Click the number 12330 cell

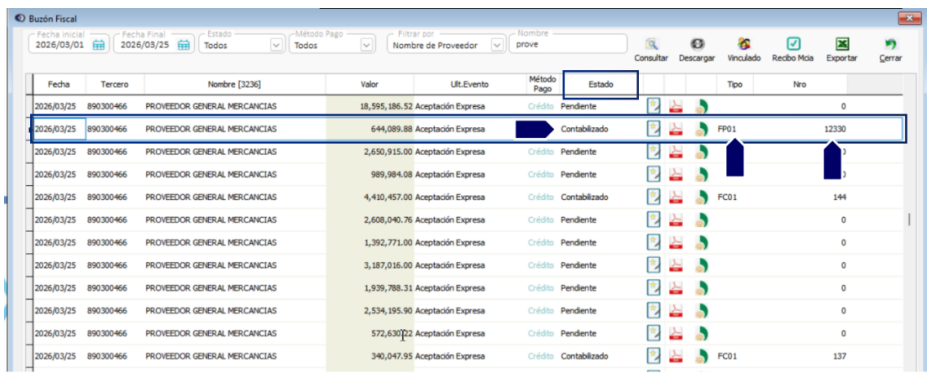[835, 129]
